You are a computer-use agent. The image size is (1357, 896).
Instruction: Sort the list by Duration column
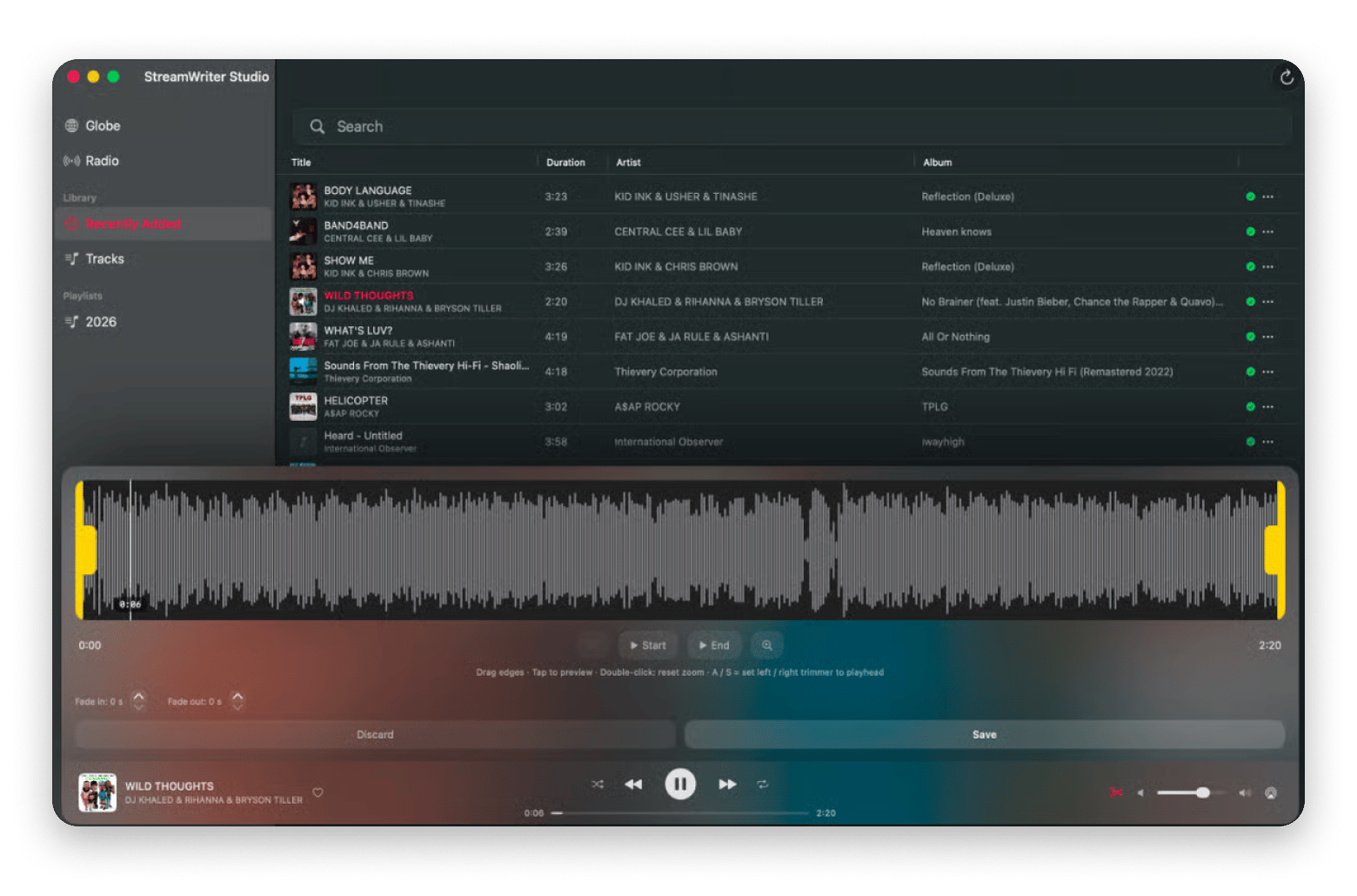point(565,163)
